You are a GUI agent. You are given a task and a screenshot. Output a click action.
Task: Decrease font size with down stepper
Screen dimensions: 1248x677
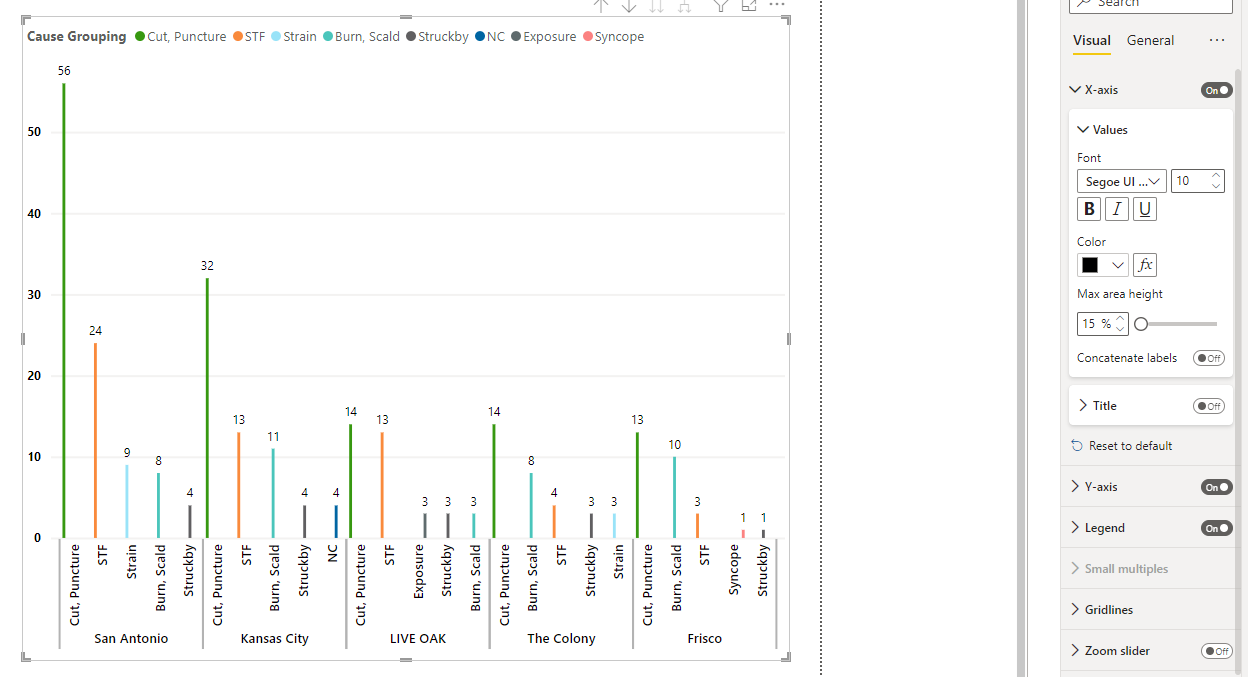[1217, 186]
